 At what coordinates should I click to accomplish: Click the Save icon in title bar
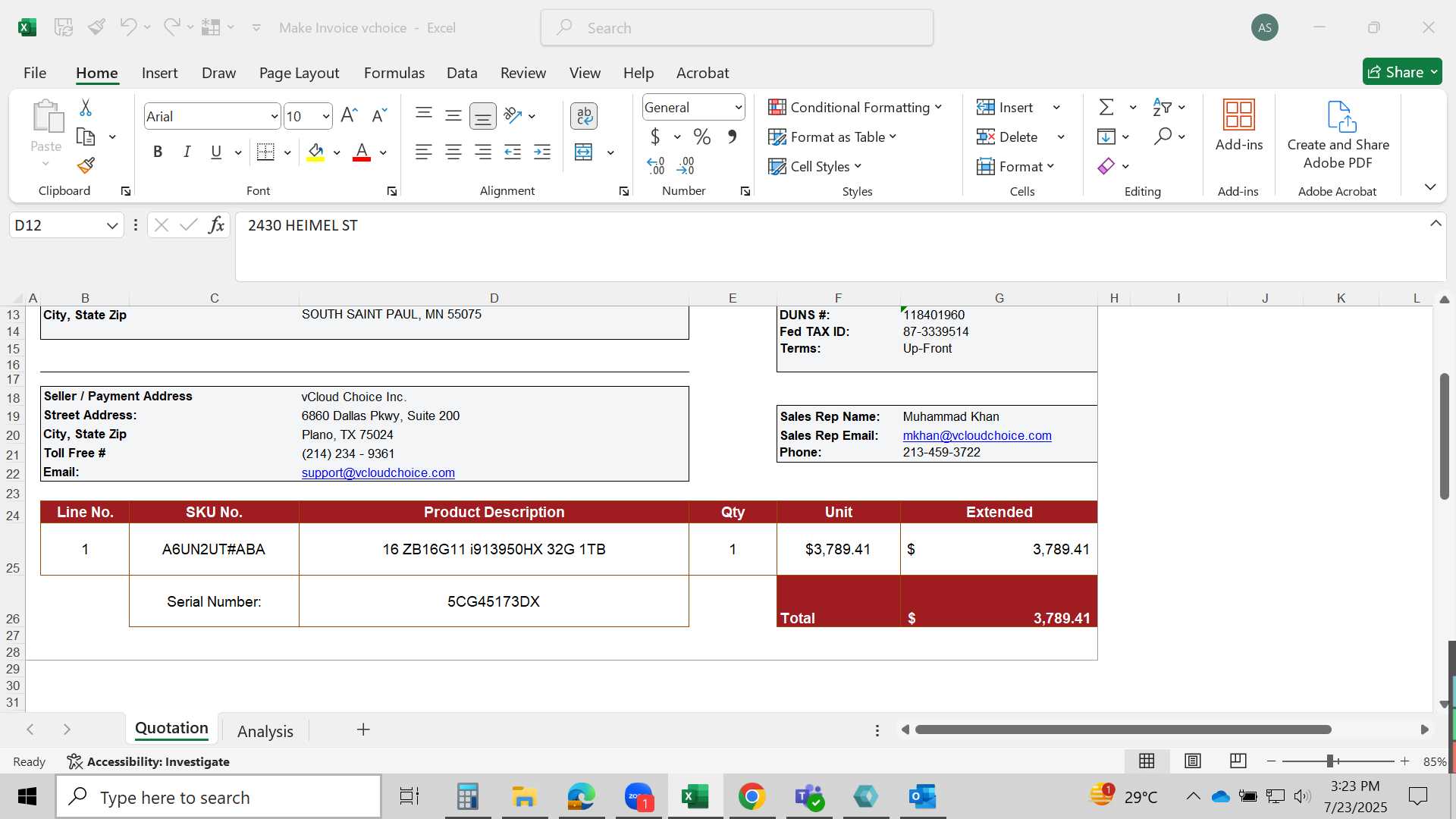(64, 27)
